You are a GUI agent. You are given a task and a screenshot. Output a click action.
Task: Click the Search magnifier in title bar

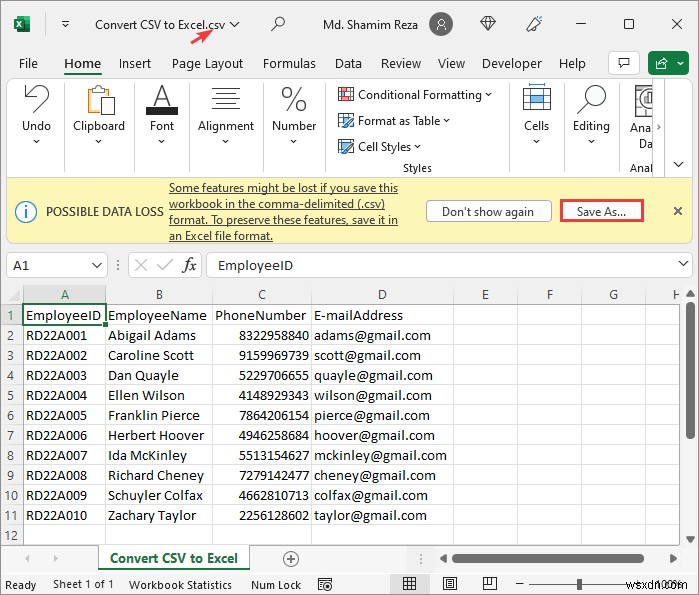pos(278,24)
